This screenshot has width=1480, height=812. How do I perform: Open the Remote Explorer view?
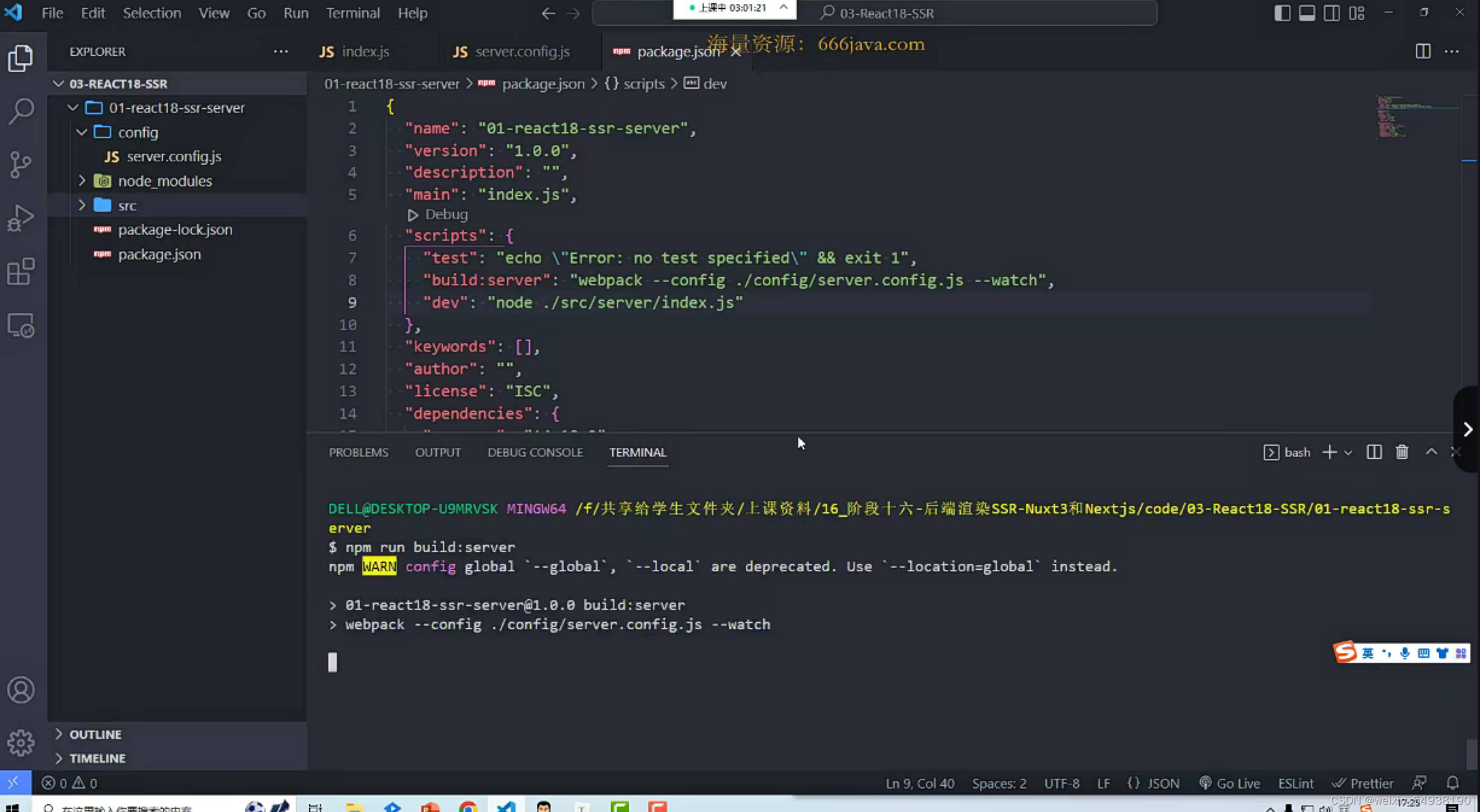pyautogui.click(x=21, y=326)
